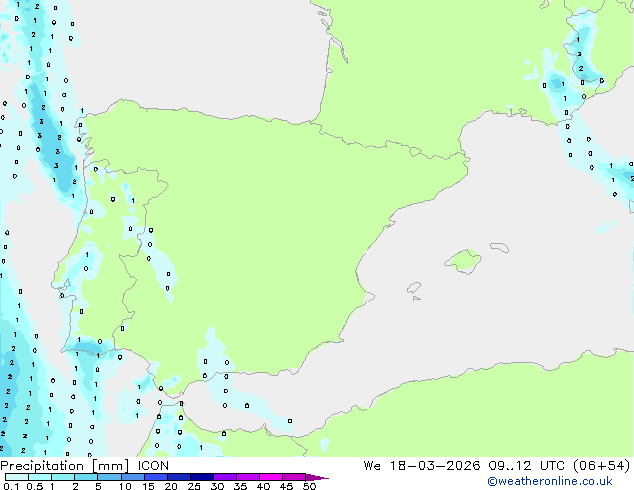Select the 30–35 mm purple legend swatch
634x490 pixels.
pyautogui.click(x=224, y=477)
